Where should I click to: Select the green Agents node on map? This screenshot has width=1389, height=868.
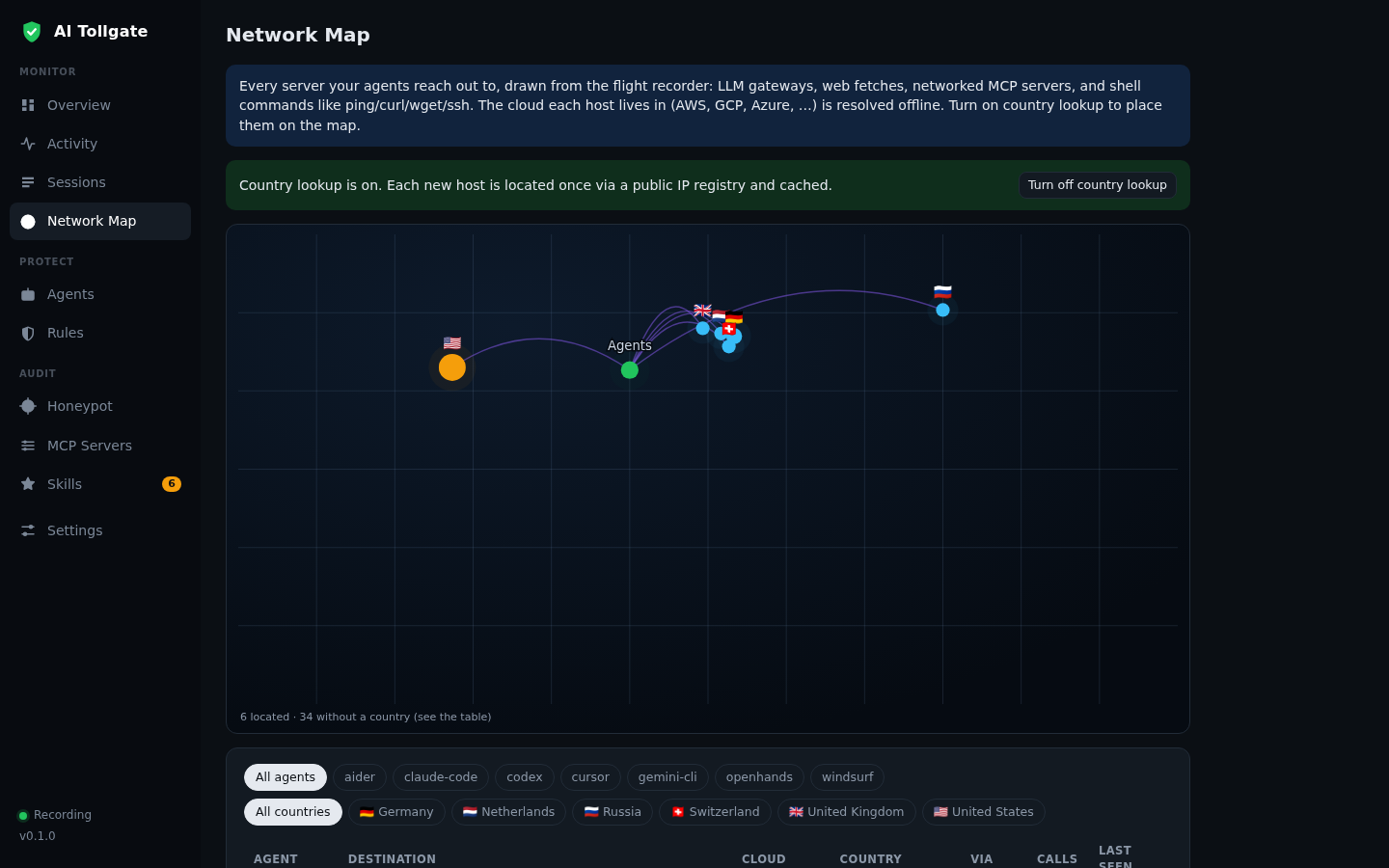click(x=630, y=370)
